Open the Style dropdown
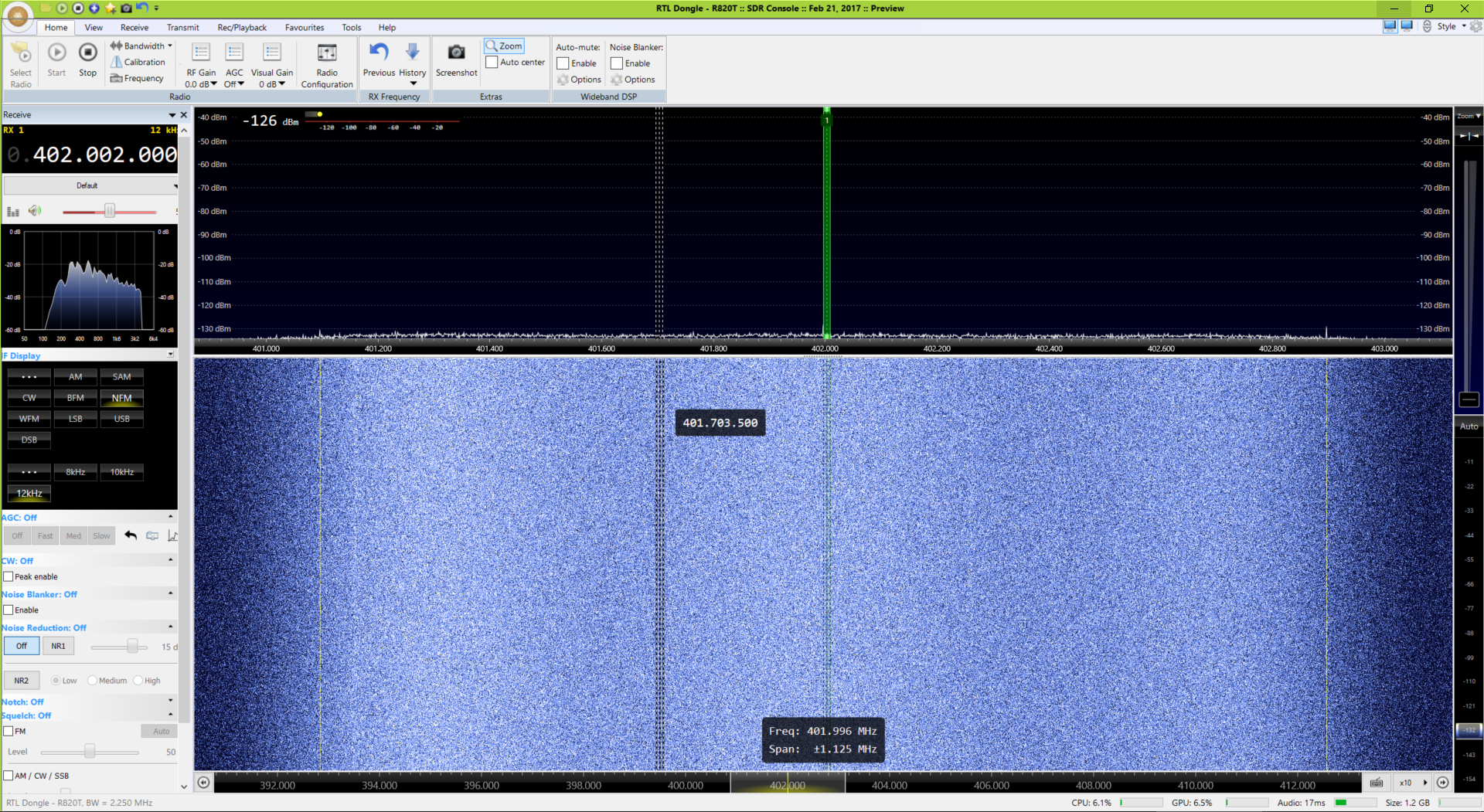This screenshot has width=1484, height=812. tap(1464, 26)
